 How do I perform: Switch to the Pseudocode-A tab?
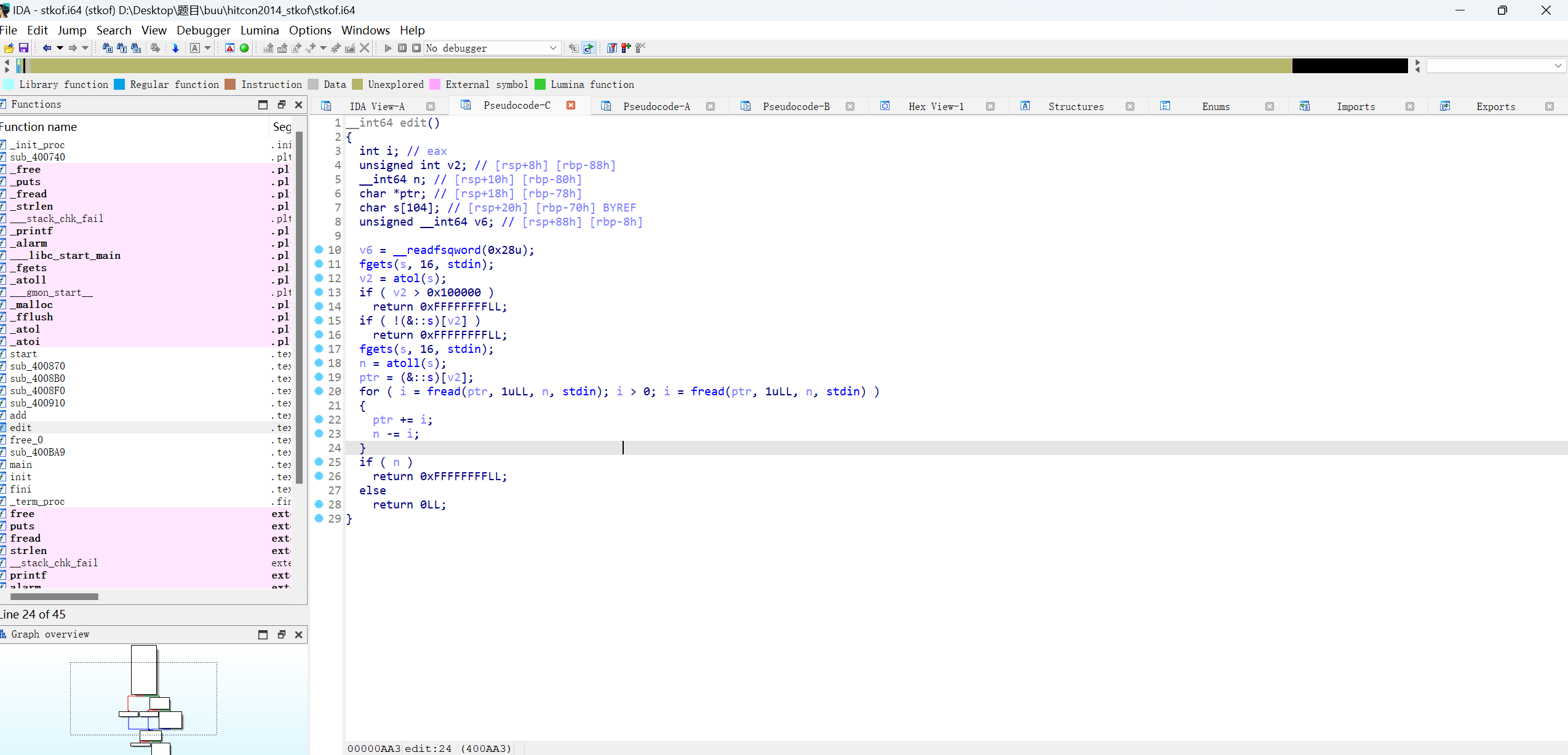point(656,106)
